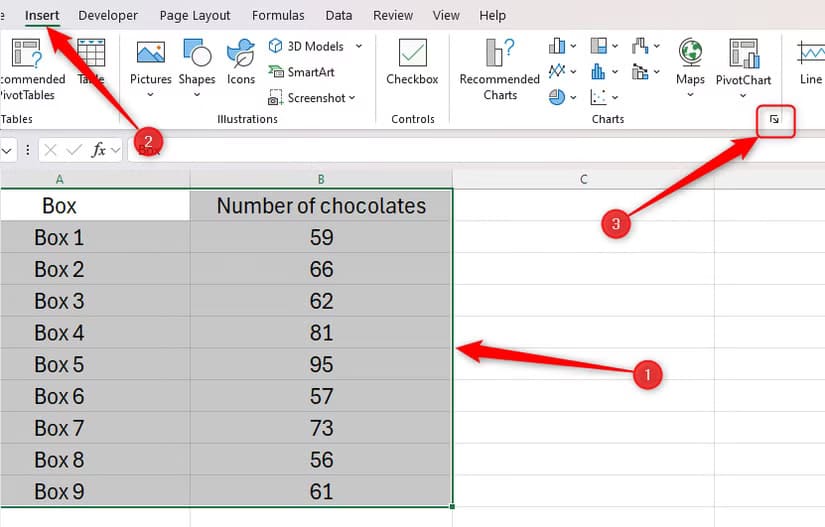825x527 pixels.
Task: Open Recommended Charts
Action: (499, 69)
